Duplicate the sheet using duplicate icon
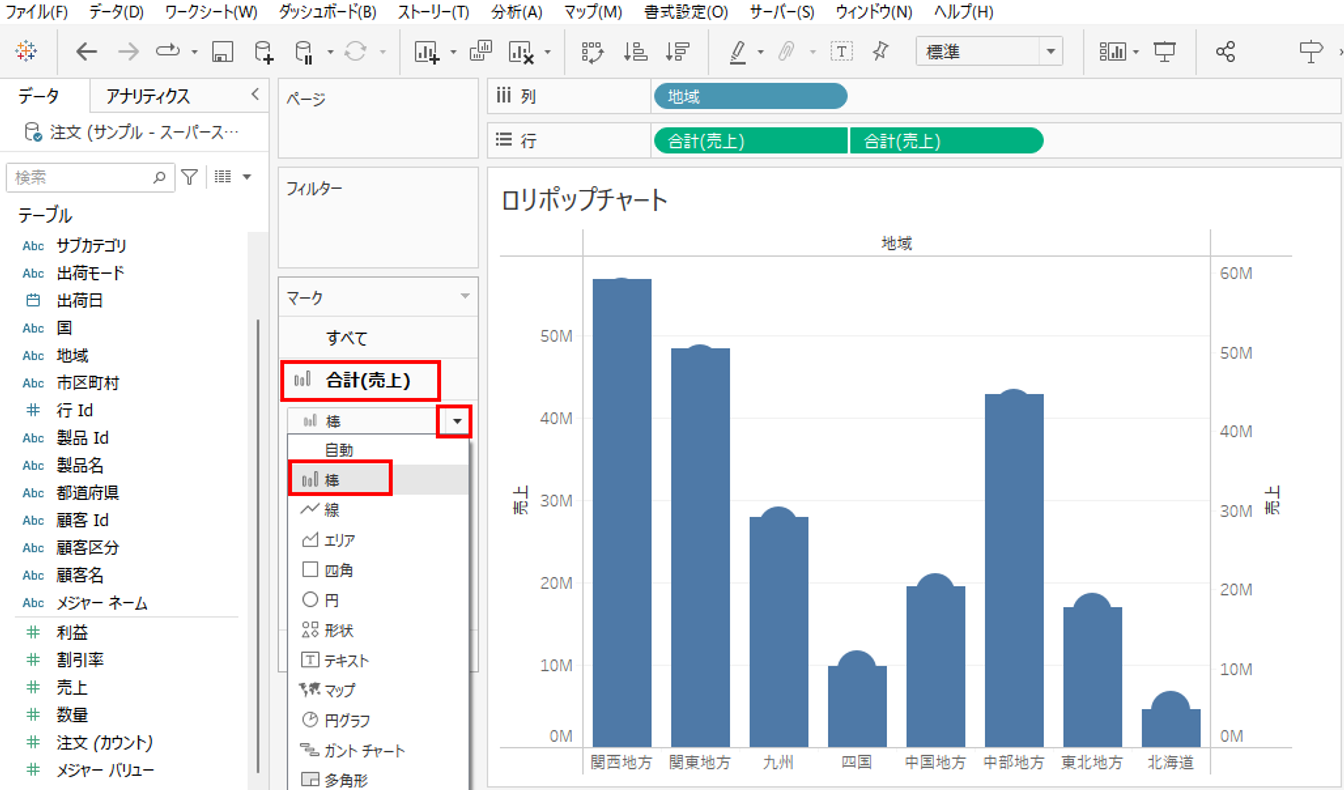 click(481, 51)
